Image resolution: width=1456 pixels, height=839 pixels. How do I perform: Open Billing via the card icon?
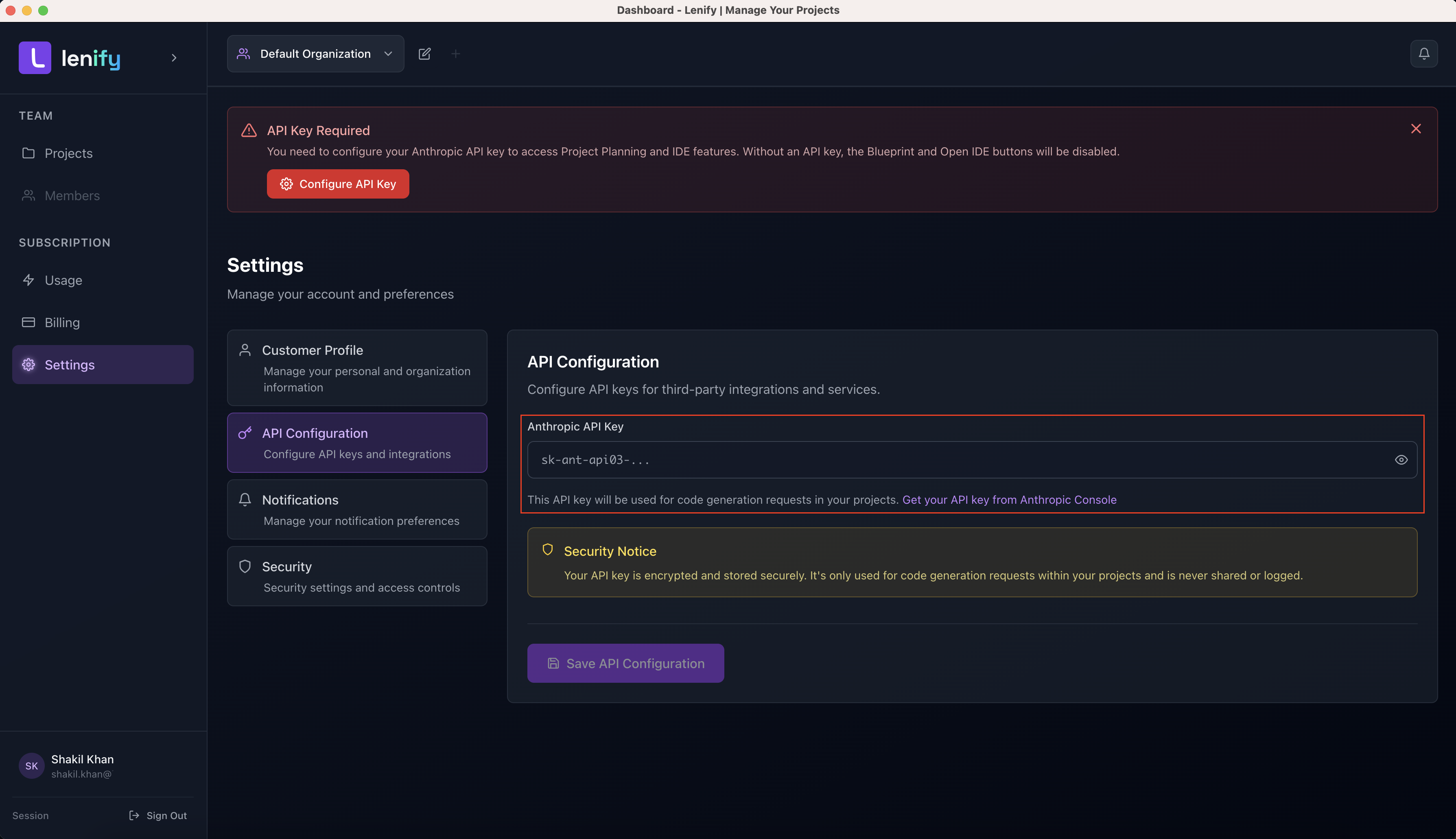pyautogui.click(x=28, y=322)
